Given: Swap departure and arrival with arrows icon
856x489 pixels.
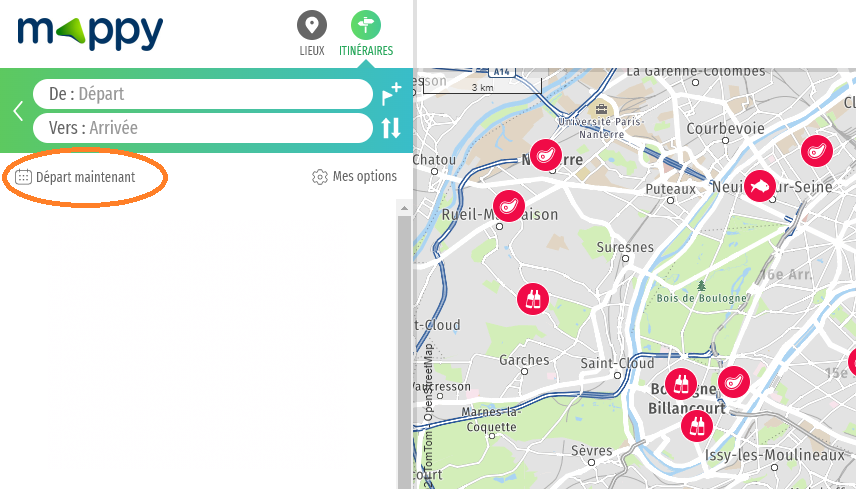Looking at the screenshot, I should tap(391, 128).
